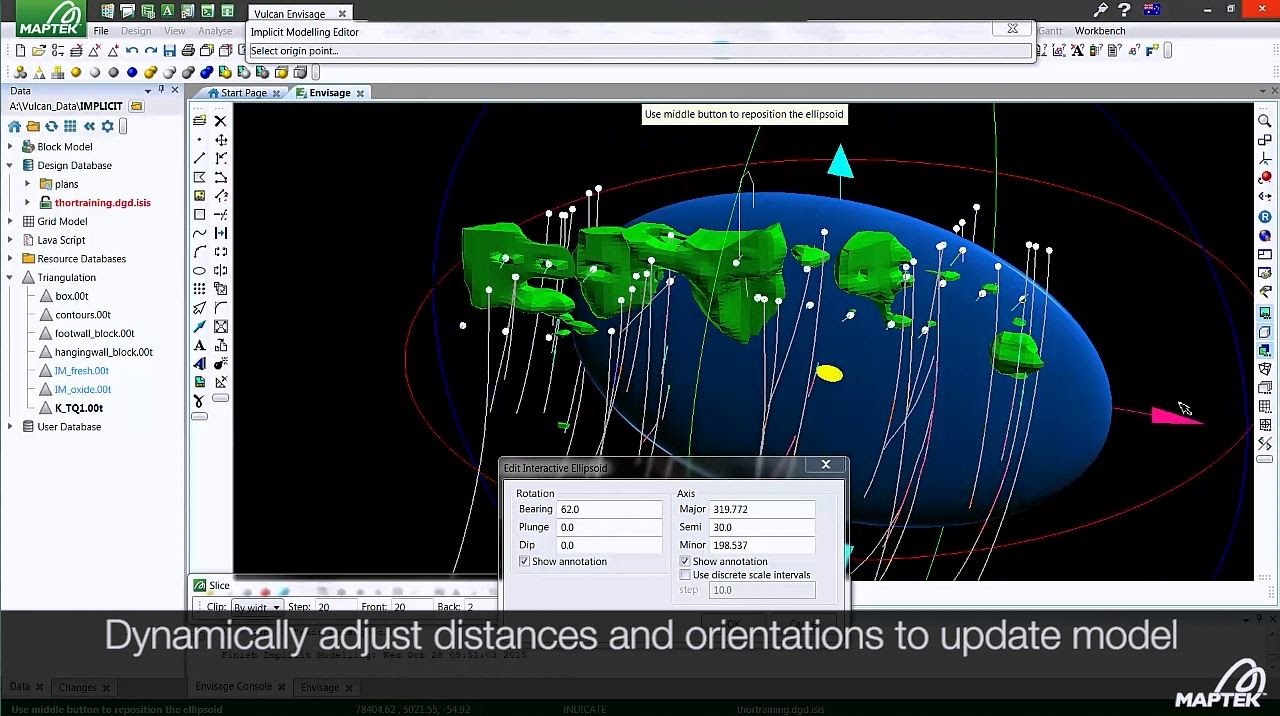Close the Edit Interactive Ellipsoid dialog
1280x716 pixels.
(826, 465)
